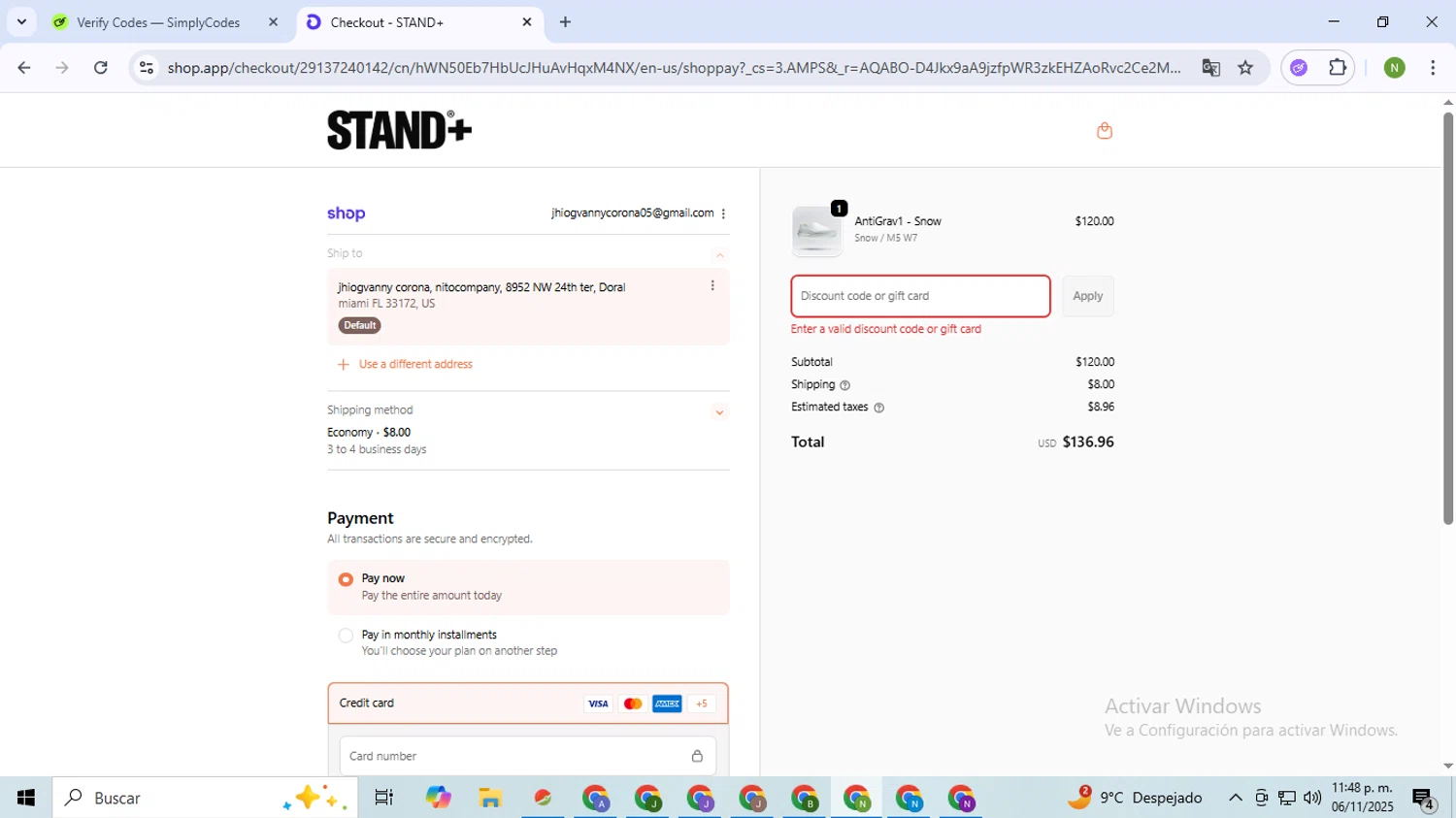Click the taskbar clock showing 11:48 p. m.
The height and width of the screenshot is (818, 1456).
(x=1362, y=798)
